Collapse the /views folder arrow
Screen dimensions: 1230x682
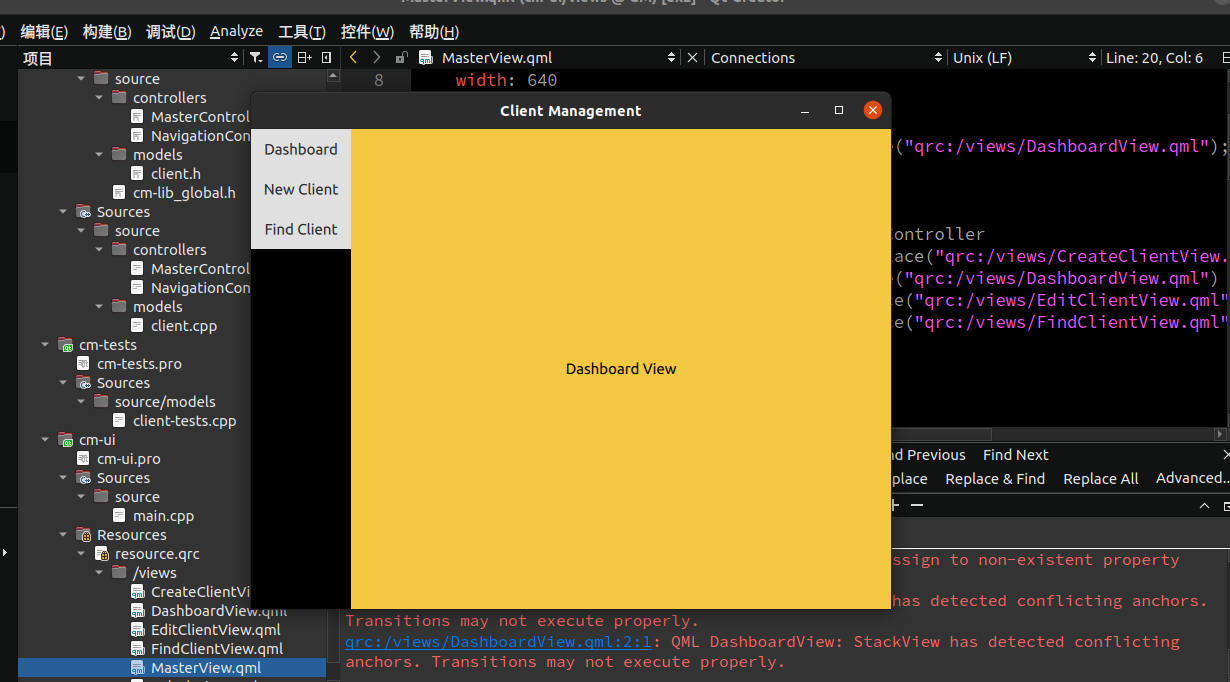tap(99, 573)
